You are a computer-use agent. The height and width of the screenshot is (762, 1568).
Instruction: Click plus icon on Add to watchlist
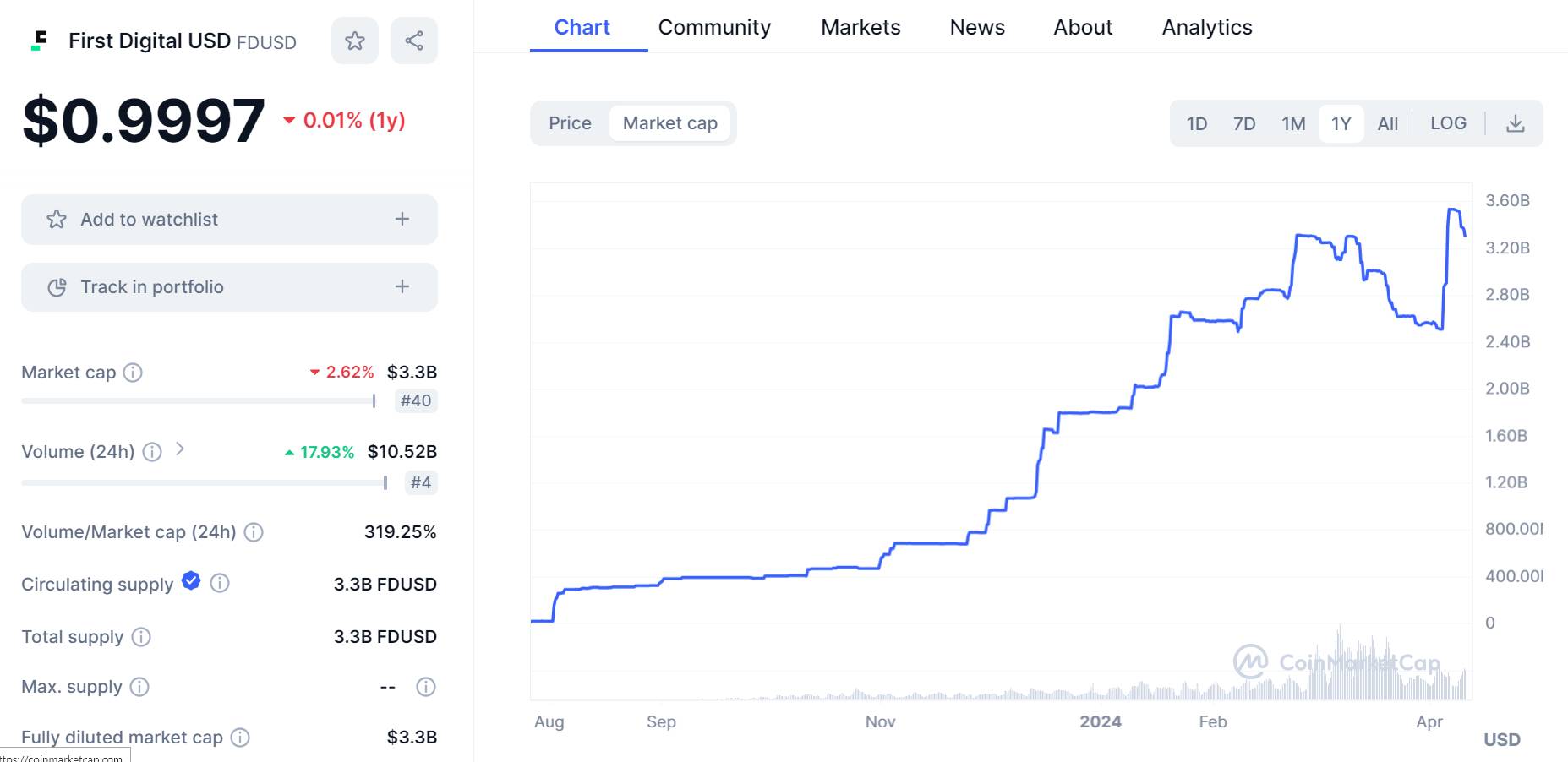tap(402, 220)
